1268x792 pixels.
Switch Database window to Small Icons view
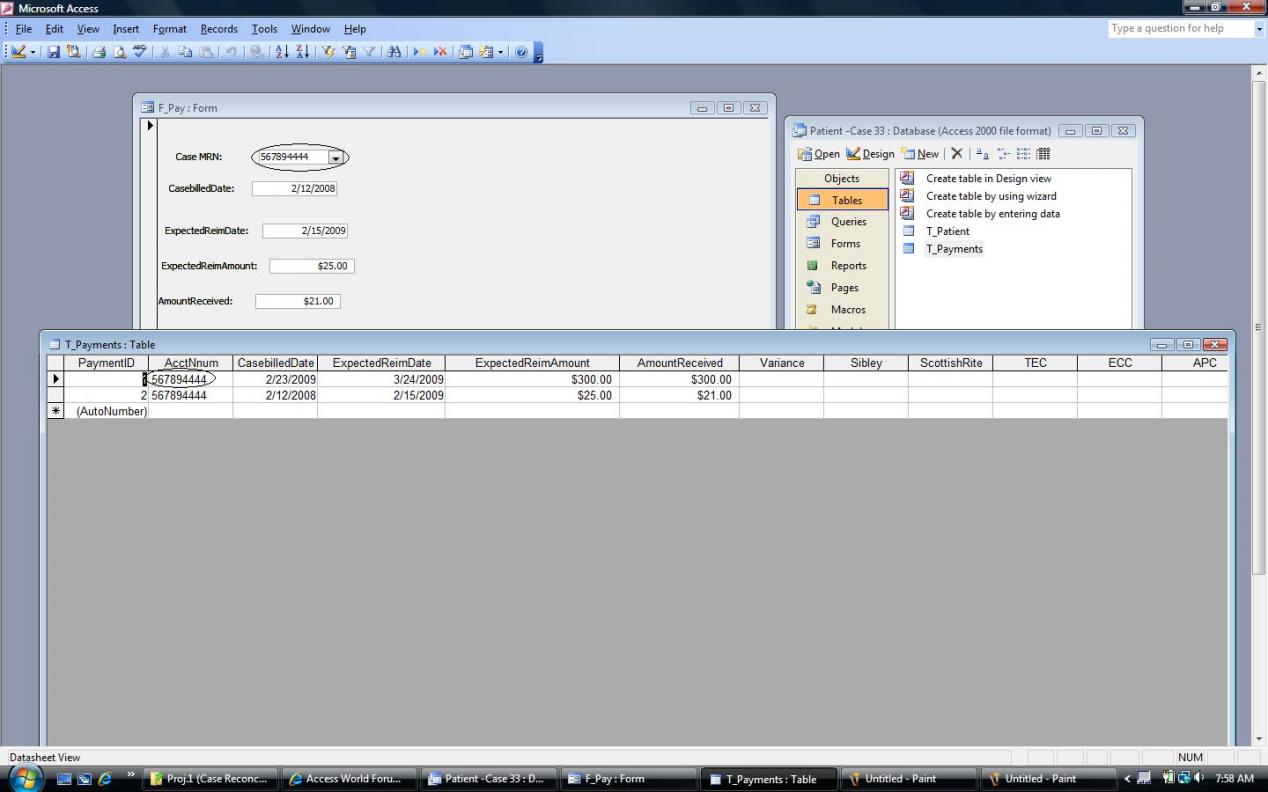pyautogui.click(x=1003, y=154)
